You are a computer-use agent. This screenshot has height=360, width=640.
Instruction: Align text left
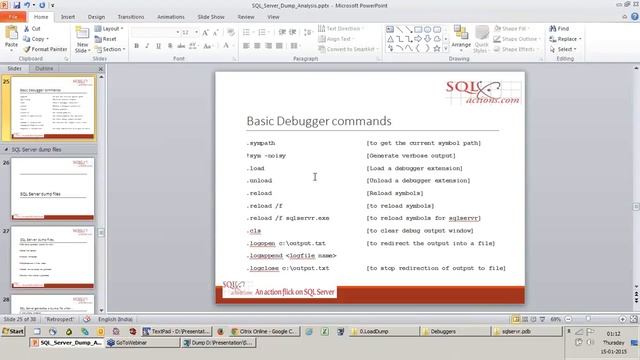click(246, 46)
